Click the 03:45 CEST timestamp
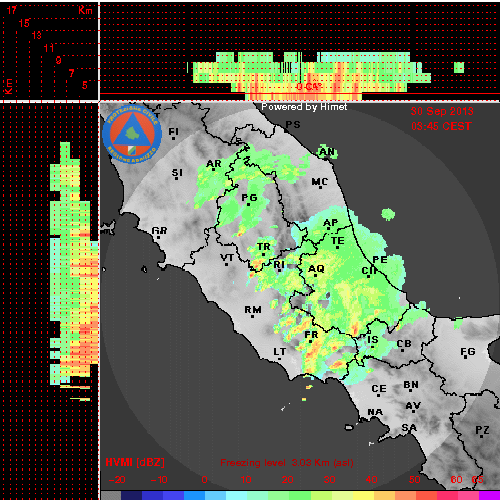The height and width of the screenshot is (500, 500). pyautogui.click(x=441, y=126)
